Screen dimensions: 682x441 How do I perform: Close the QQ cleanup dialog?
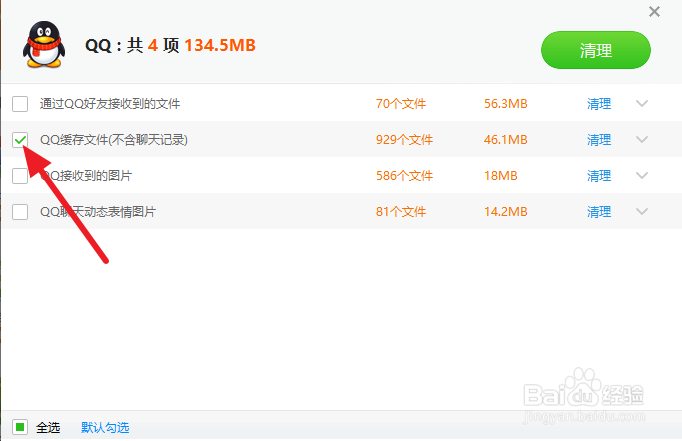coord(654,12)
